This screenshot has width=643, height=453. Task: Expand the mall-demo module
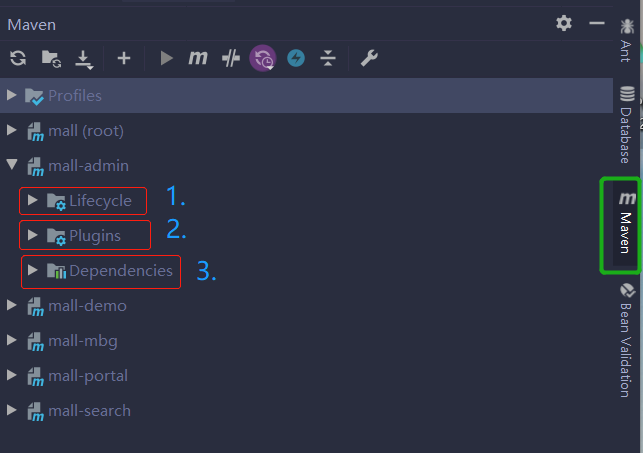pos(12,305)
